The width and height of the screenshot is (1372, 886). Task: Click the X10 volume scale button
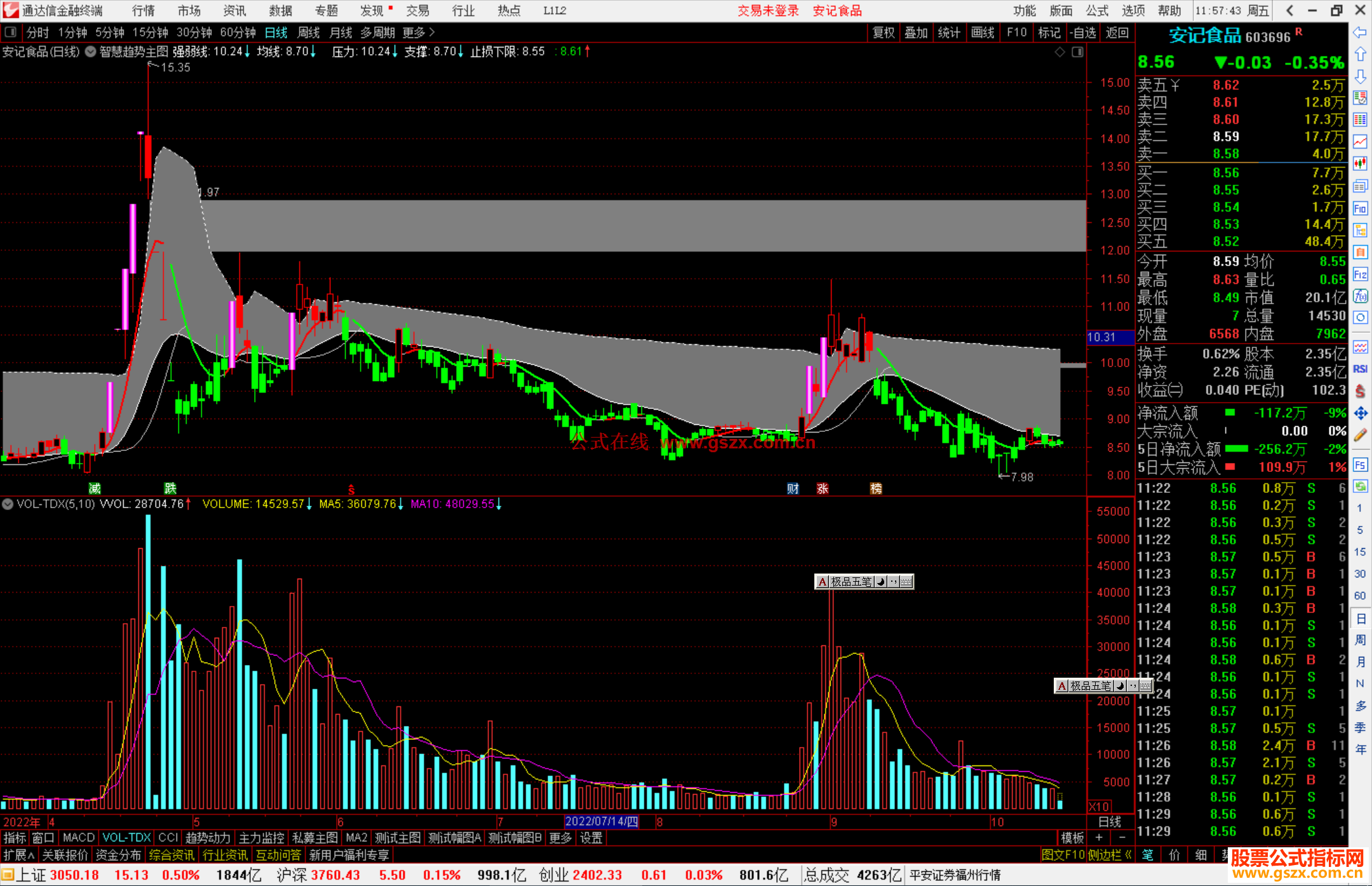[x=1100, y=806]
